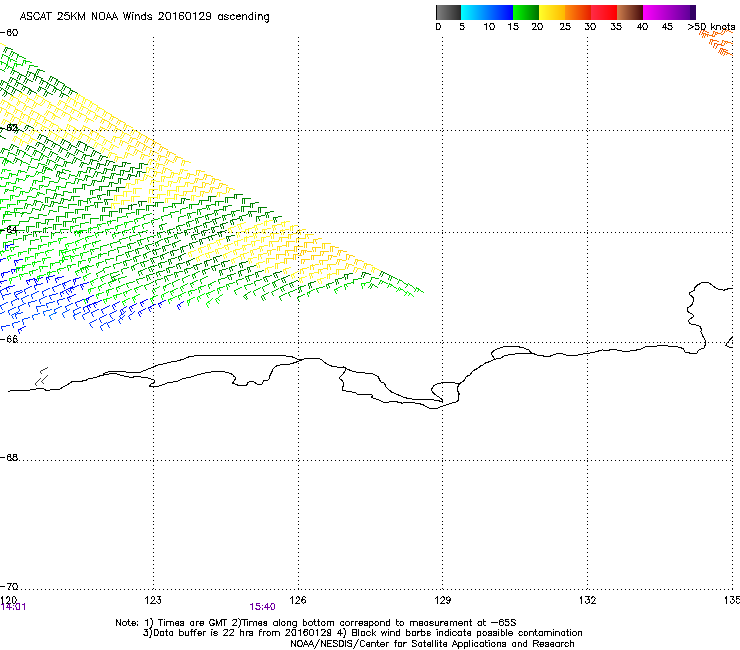740x650 pixels.
Task: Click the black contaminated wind barbs near the coastline
Action: click(42, 377)
